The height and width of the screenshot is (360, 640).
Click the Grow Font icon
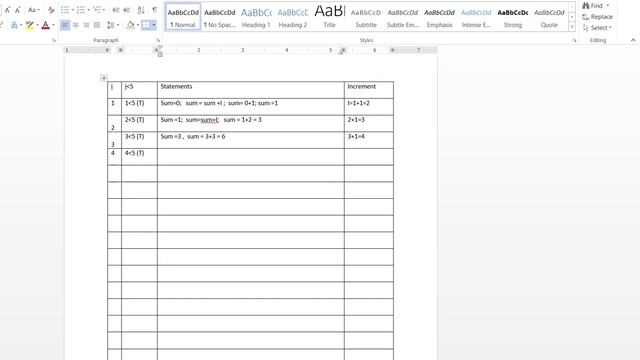7,10
